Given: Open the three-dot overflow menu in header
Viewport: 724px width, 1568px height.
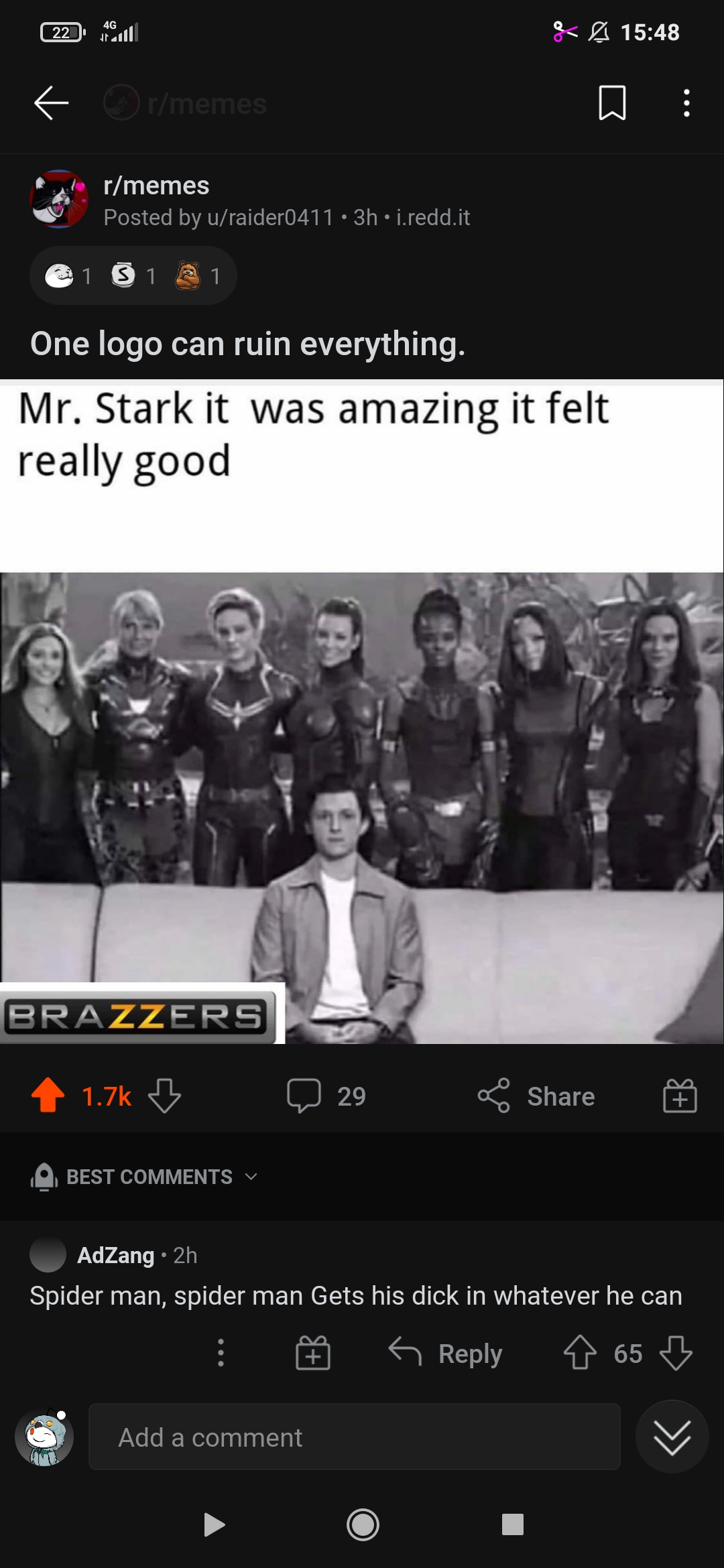Looking at the screenshot, I should 686,103.
